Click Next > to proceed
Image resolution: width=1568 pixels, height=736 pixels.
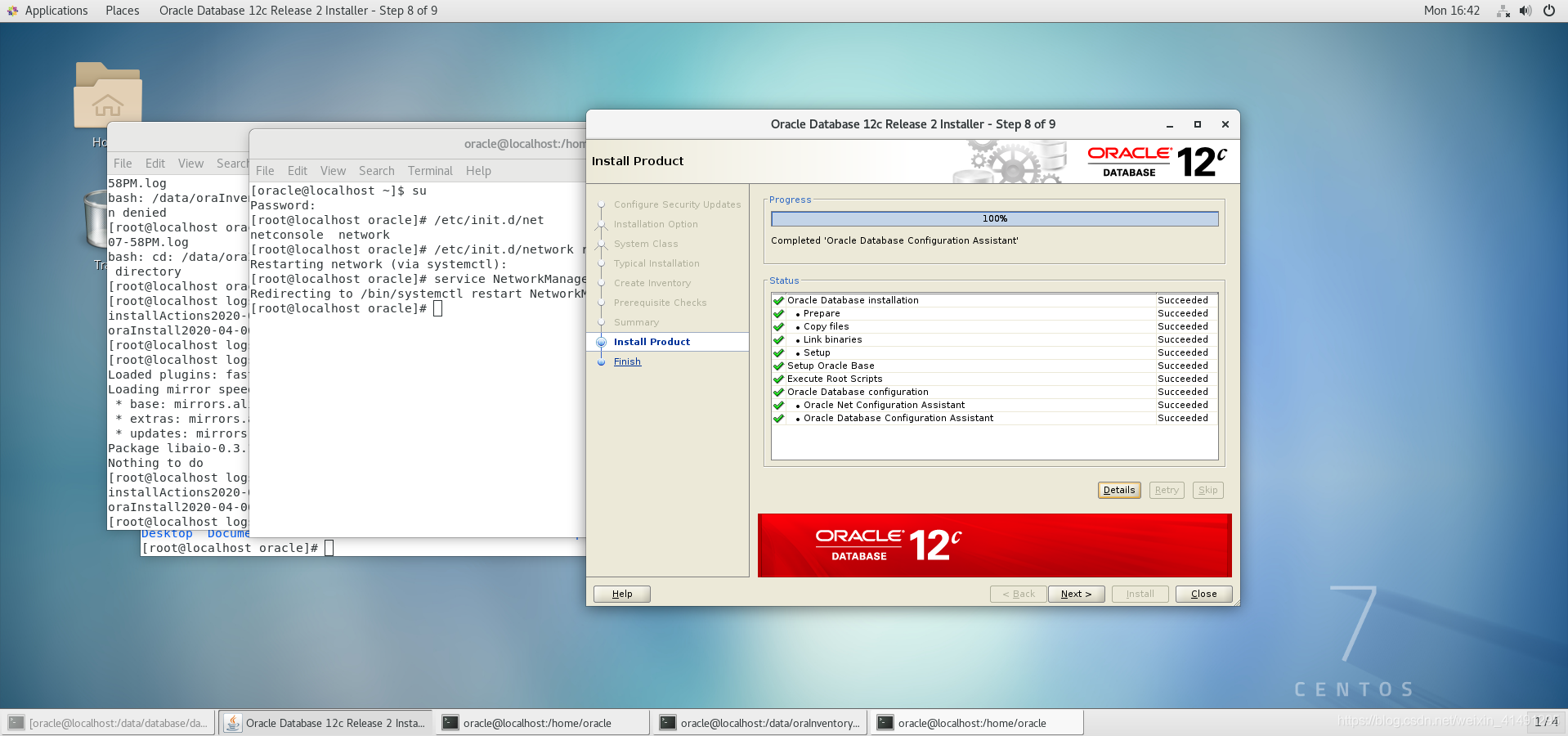(1076, 594)
